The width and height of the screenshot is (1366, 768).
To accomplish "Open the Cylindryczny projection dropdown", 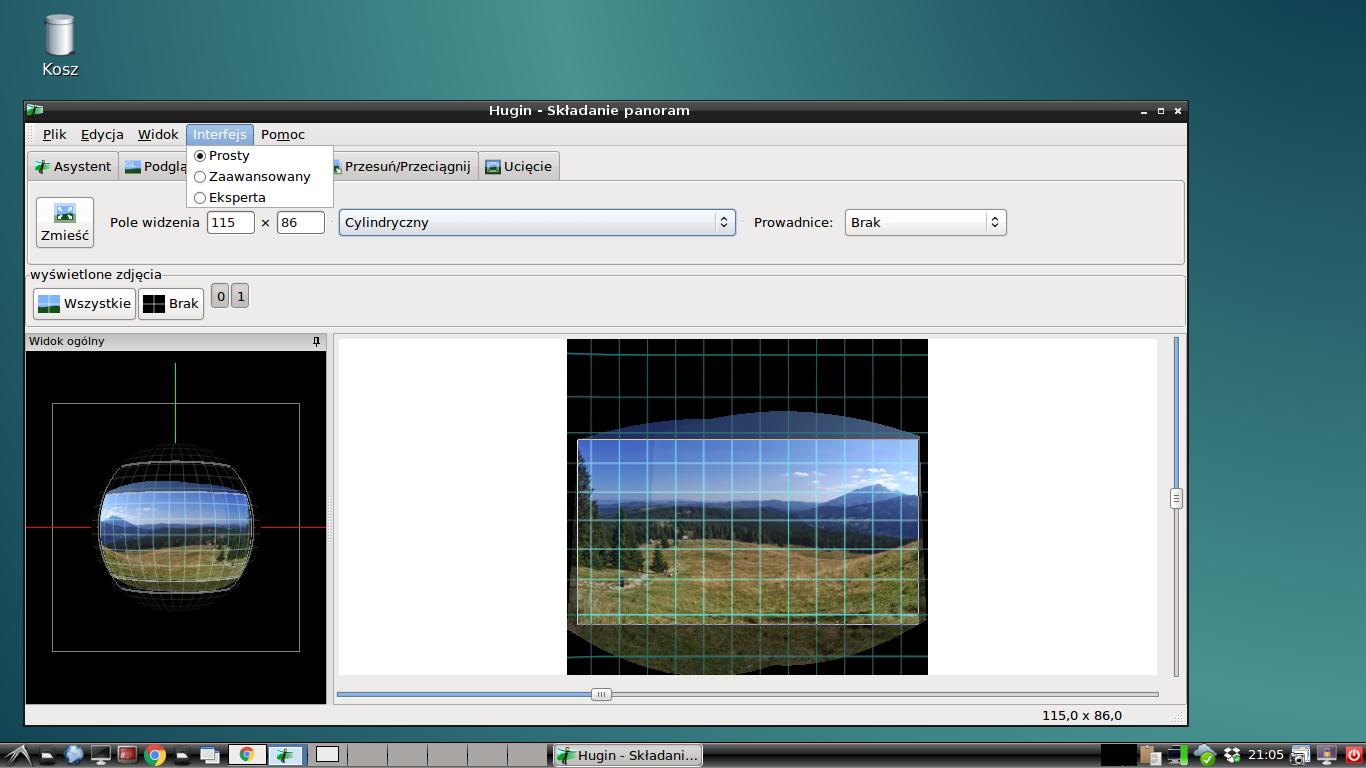I will coord(537,223).
